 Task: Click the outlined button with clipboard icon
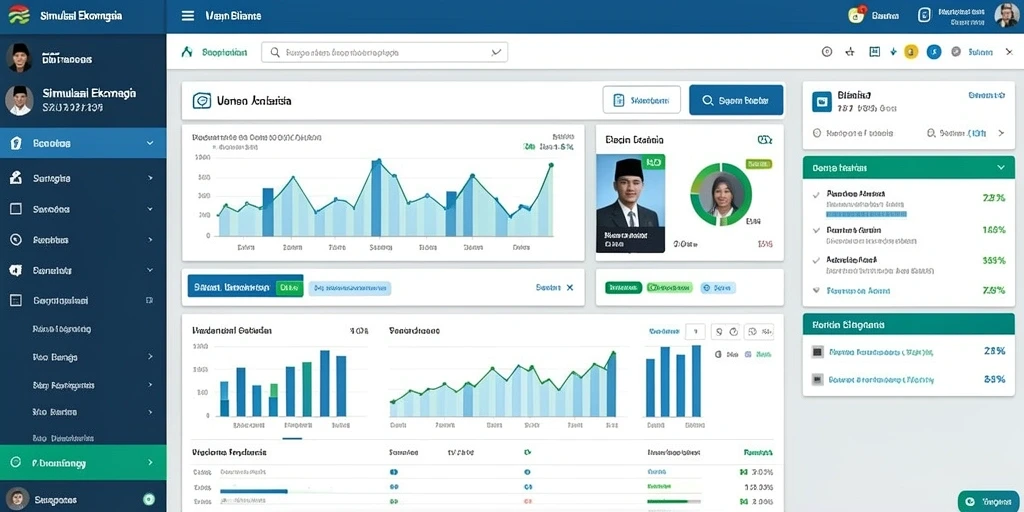pyautogui.click(x=641, y=100)
